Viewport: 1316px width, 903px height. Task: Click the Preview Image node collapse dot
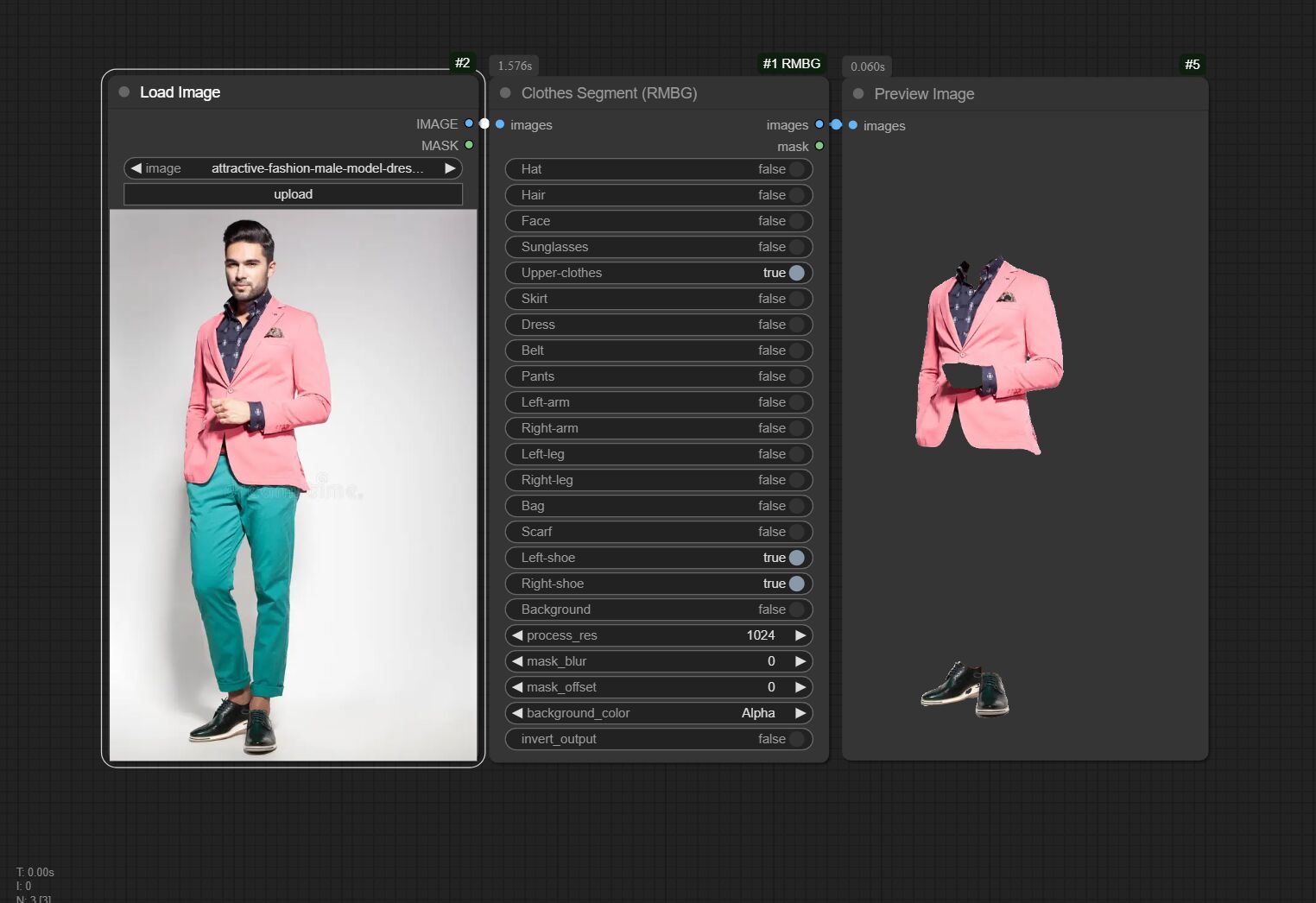click(x=858, y=94)
